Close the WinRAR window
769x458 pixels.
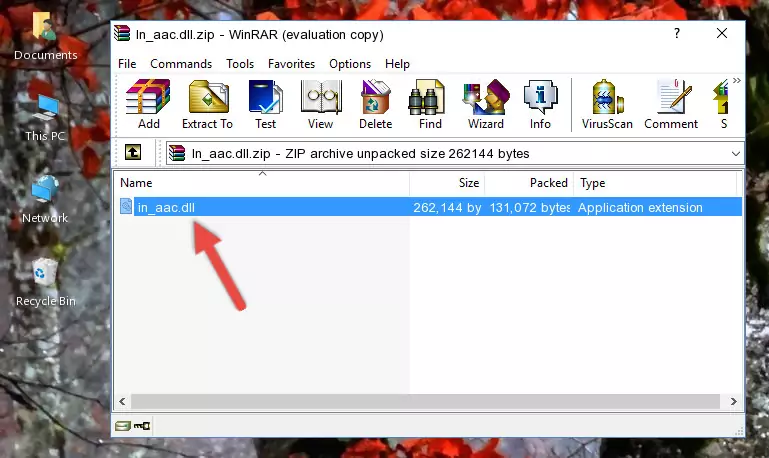722,33
